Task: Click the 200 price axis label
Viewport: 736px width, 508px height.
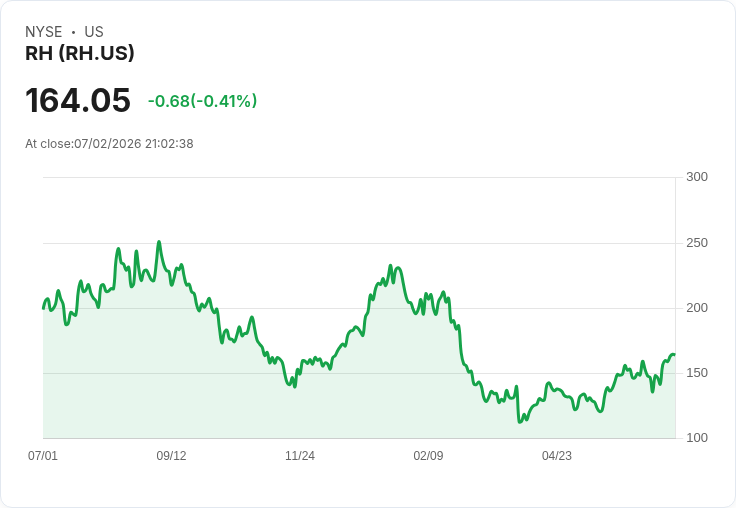Action: (697, 308)
